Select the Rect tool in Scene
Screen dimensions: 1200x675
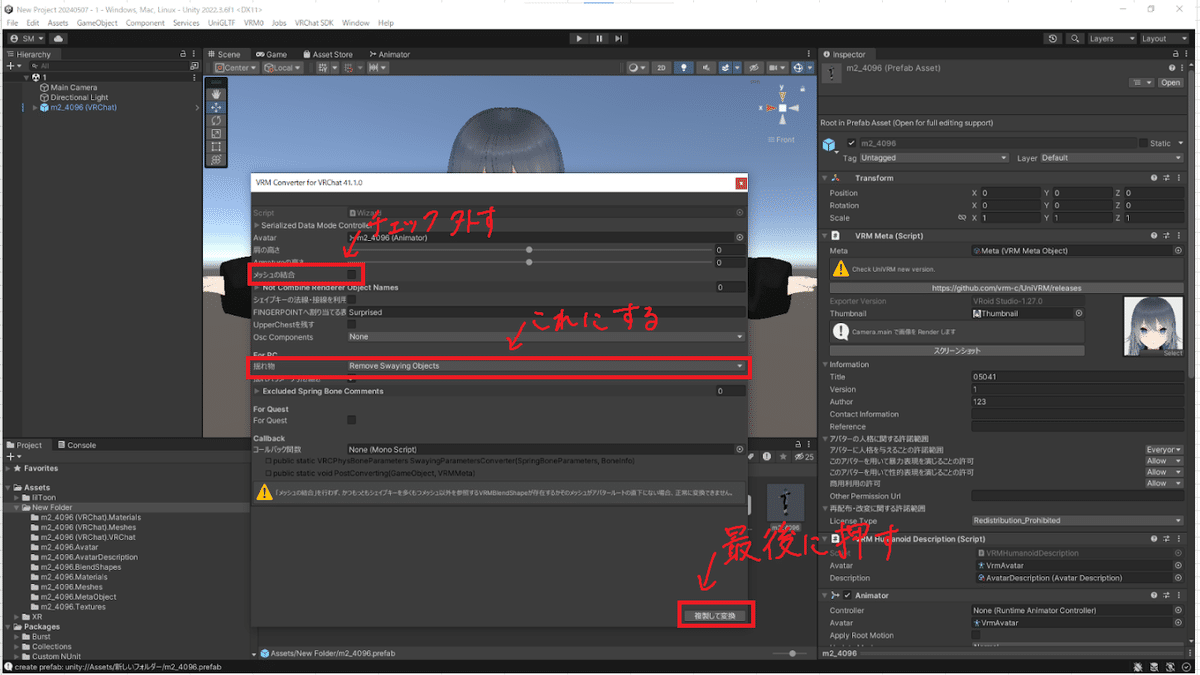pyautogui.click(x=216, y=146)
